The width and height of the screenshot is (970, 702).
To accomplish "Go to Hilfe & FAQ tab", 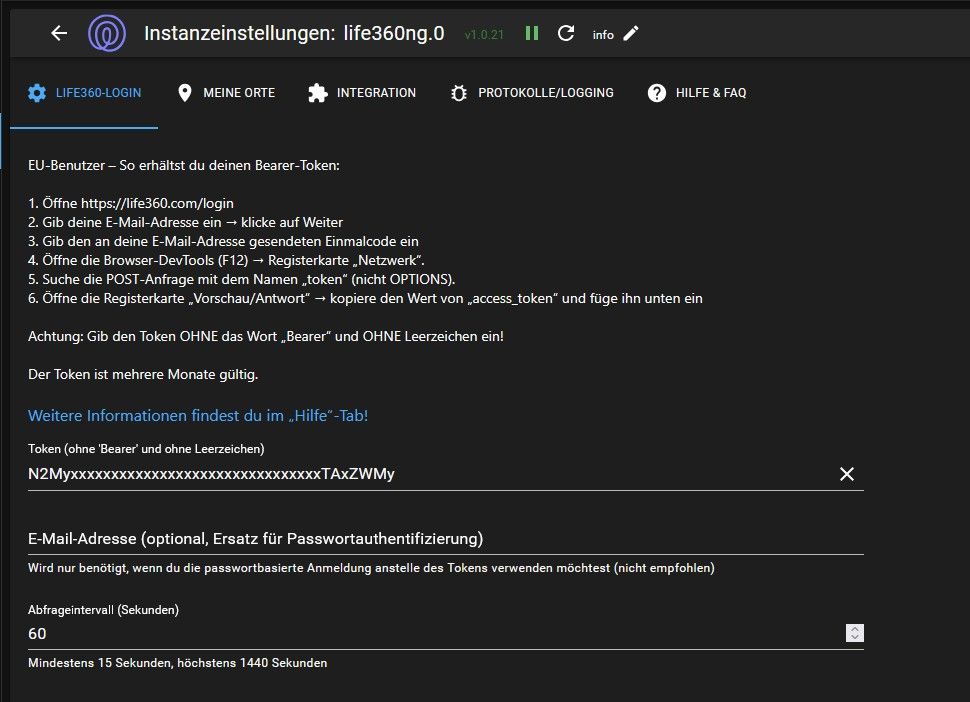I will pos(711,93).
